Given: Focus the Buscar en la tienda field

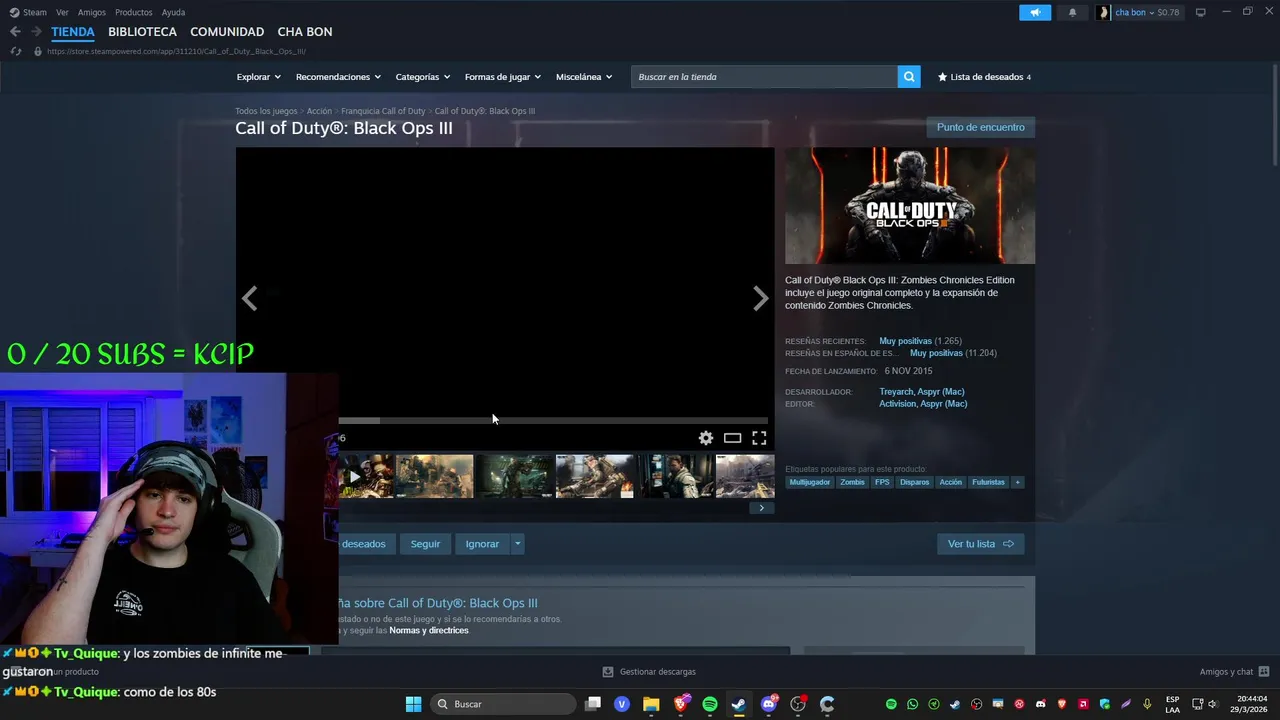Looking at the screenshot, I should 764,77.
